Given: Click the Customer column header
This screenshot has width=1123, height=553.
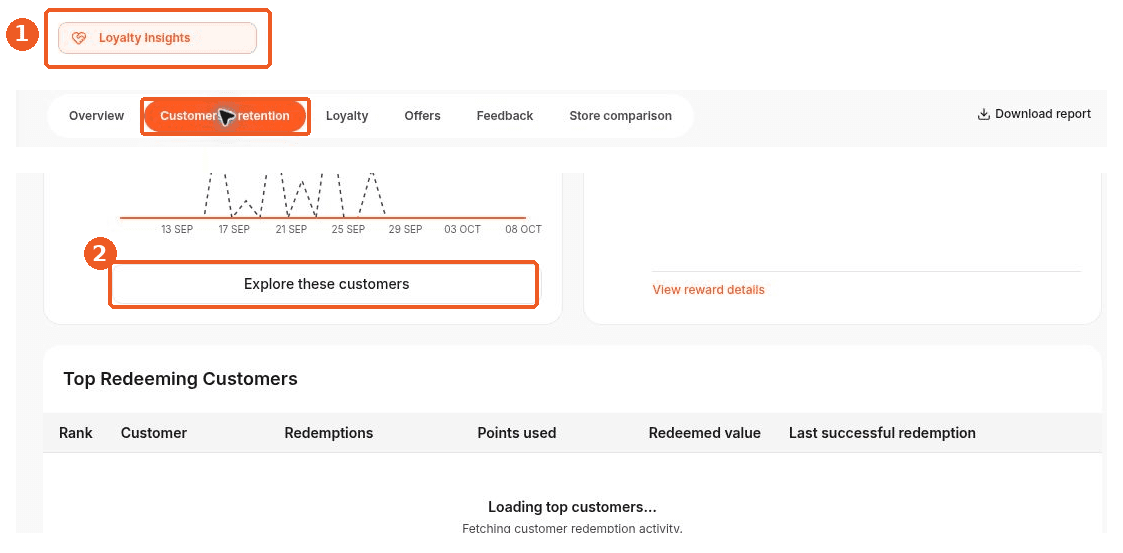Looking at the screenshot, I should pyautogui.click(x=154, y=433).
